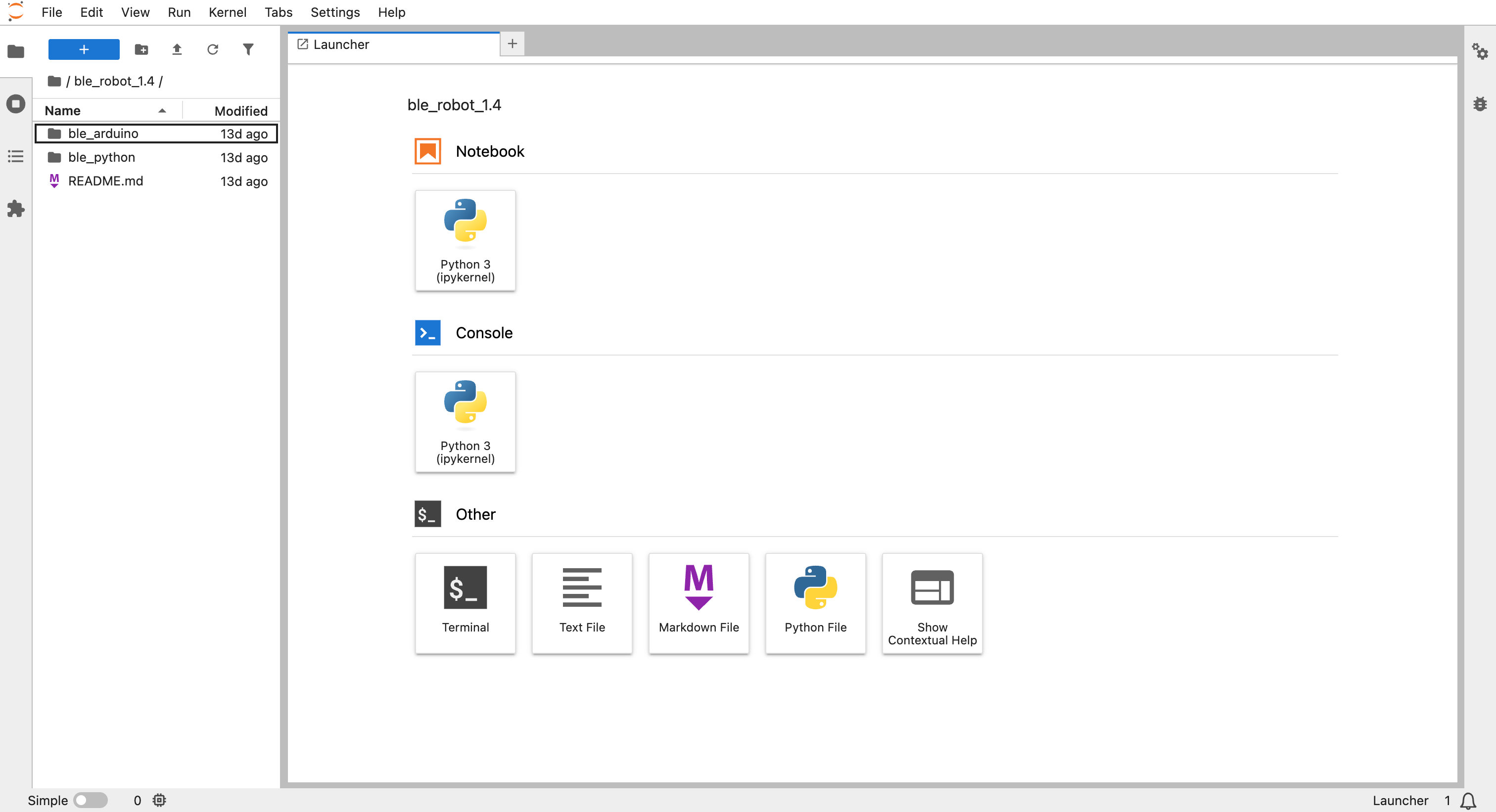The width and height of the screenshot is (1496, 812).
Task: Create a new Python File
Action: coord(815,604)
